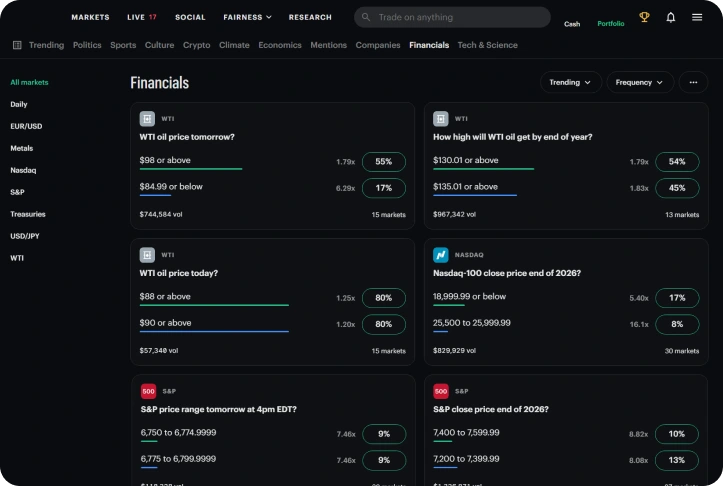Image resolution: width=723 pixels, height=486 pixels.
Task: Click 13% button for 7,200 to 7,399.99
Action: pos(676,460)
